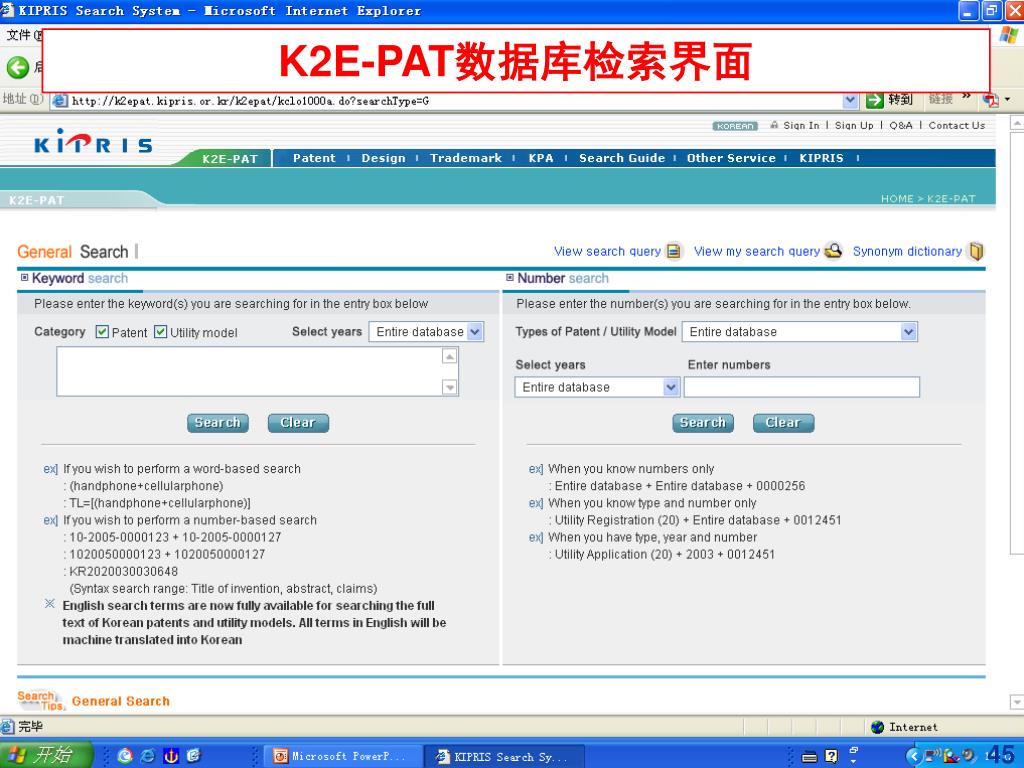
Task: Click the View search query document icon
Action: tap(673, 251)
